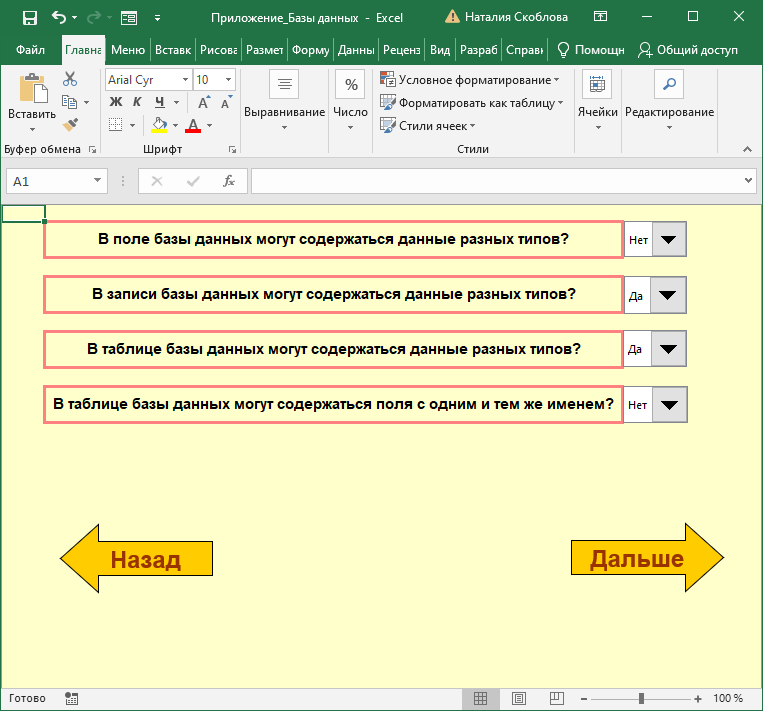Toggle Italic formatting
The image size is (763, 711).
(x=138, y=102)
